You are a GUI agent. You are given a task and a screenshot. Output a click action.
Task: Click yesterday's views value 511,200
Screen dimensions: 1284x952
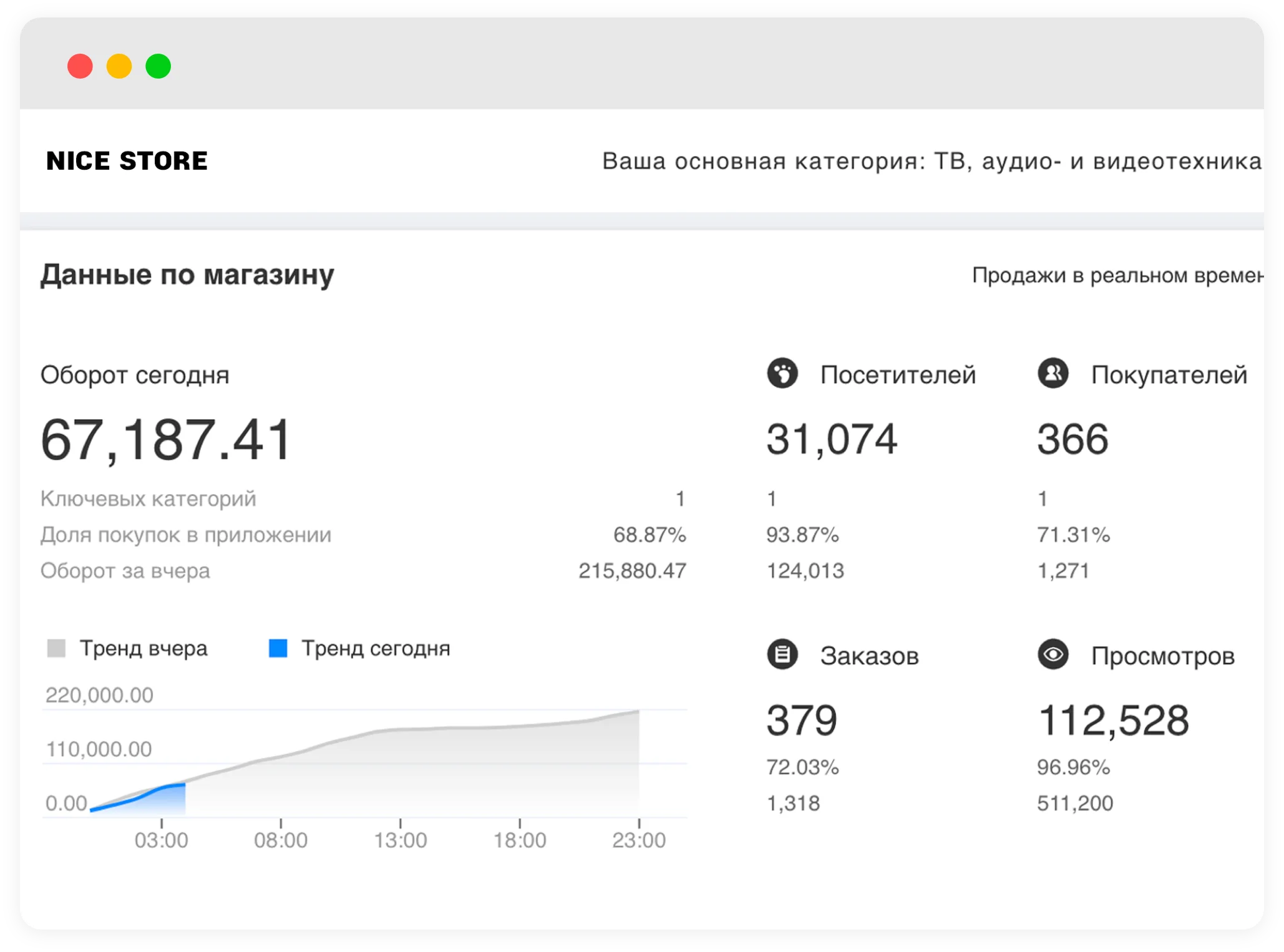pyautogui.click(x=1075, y=803)
